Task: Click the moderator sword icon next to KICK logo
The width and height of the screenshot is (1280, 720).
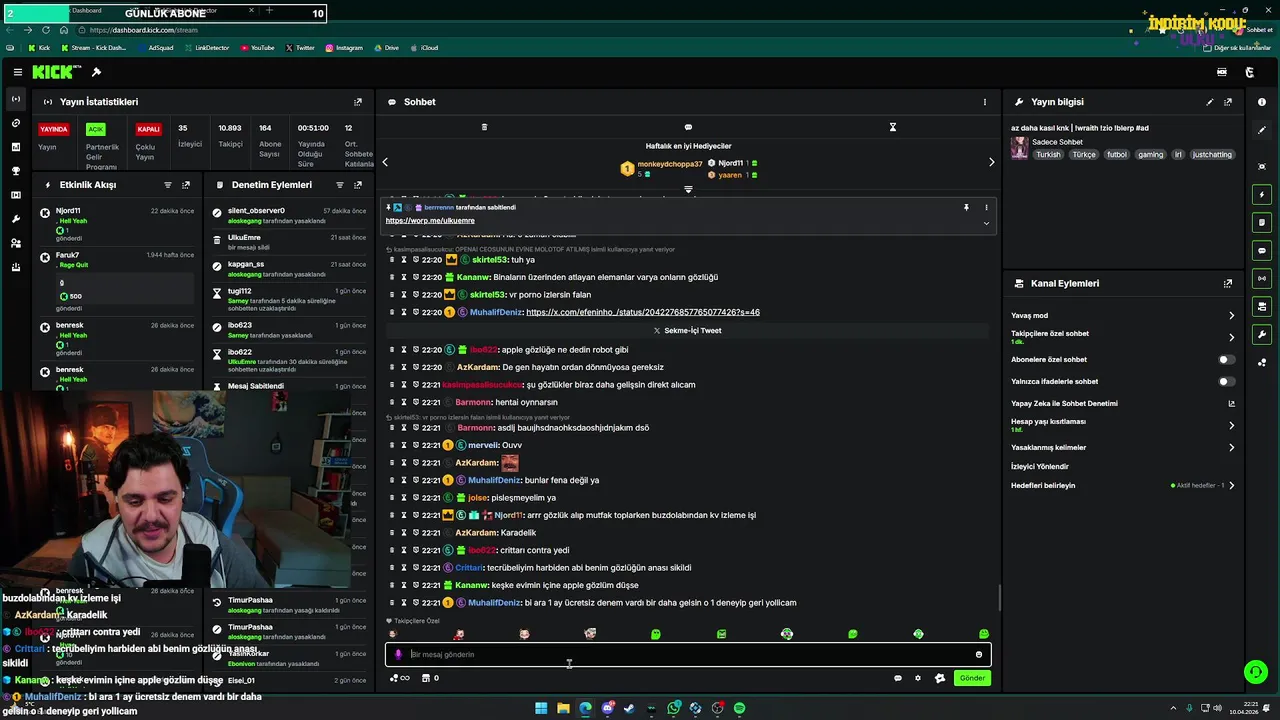Action: 96,72
